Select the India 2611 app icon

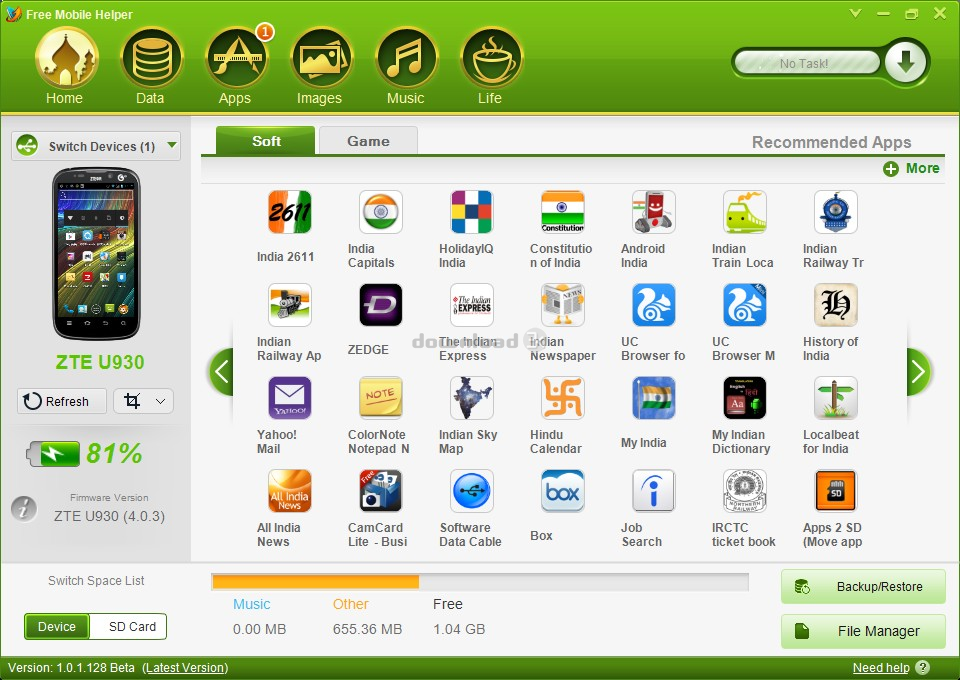click(290, 212)
